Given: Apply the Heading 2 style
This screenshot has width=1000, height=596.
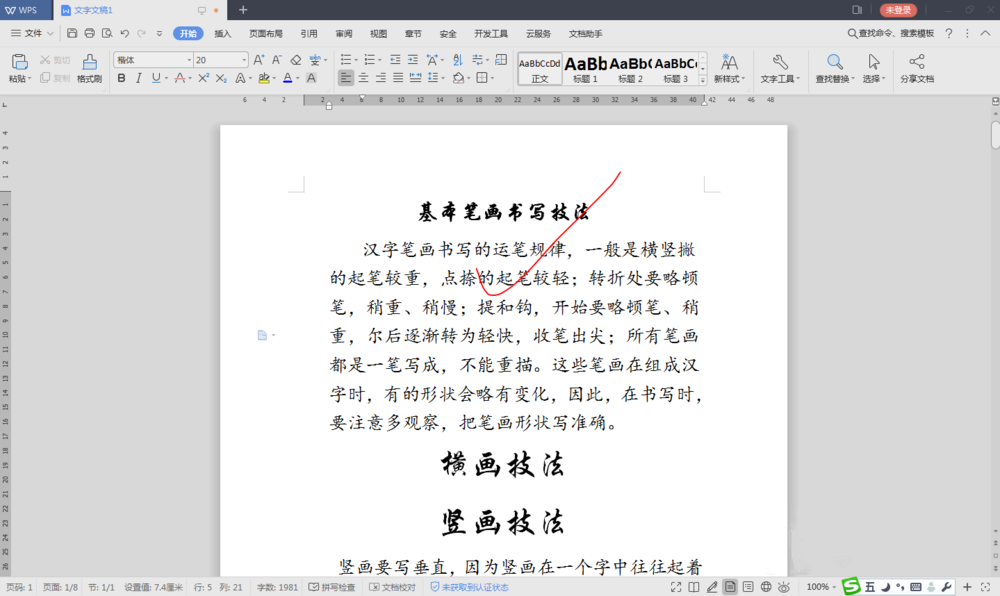Looking at the screenshot, I should (x=630, y=69).
